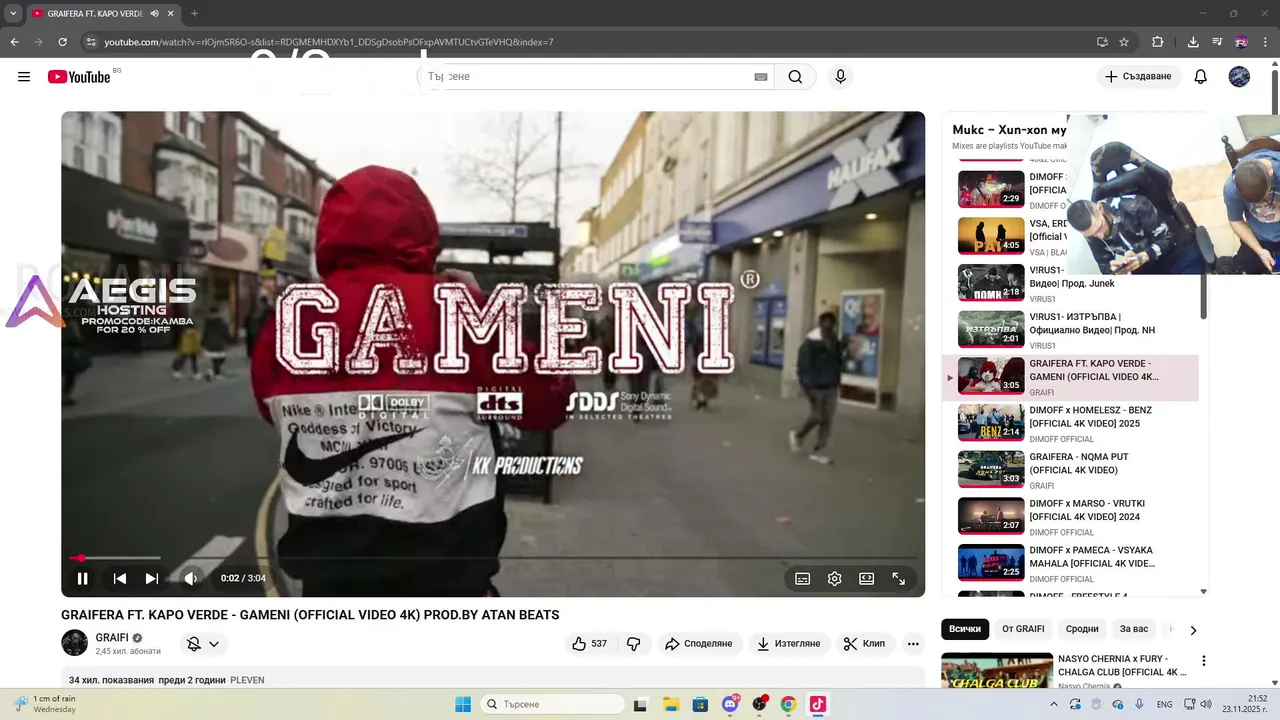Select the Всички filter chip
The width and height of the screenshot is (1280, 720).
965,629
